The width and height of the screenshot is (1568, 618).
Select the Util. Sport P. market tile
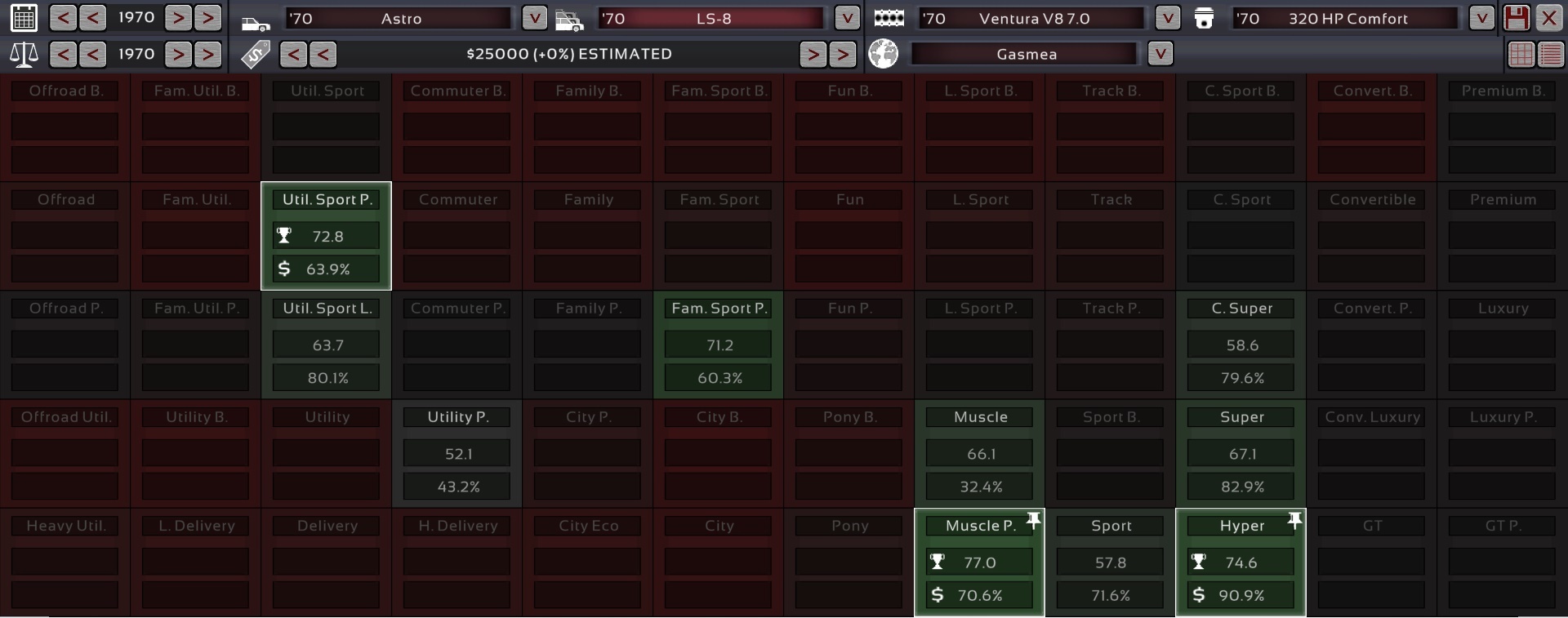[326, 236]
